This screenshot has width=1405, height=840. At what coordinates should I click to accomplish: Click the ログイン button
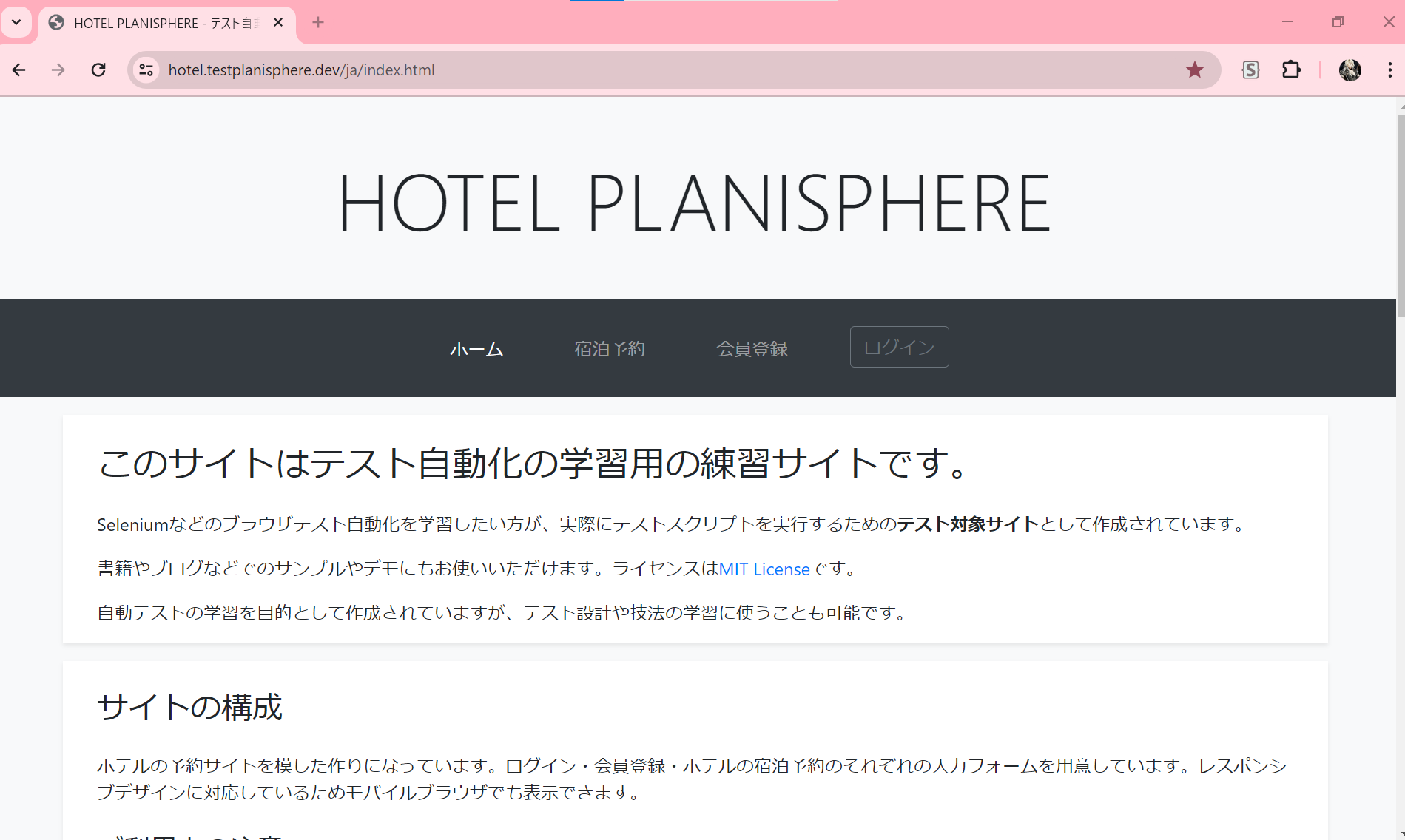(x=900, y=347)
